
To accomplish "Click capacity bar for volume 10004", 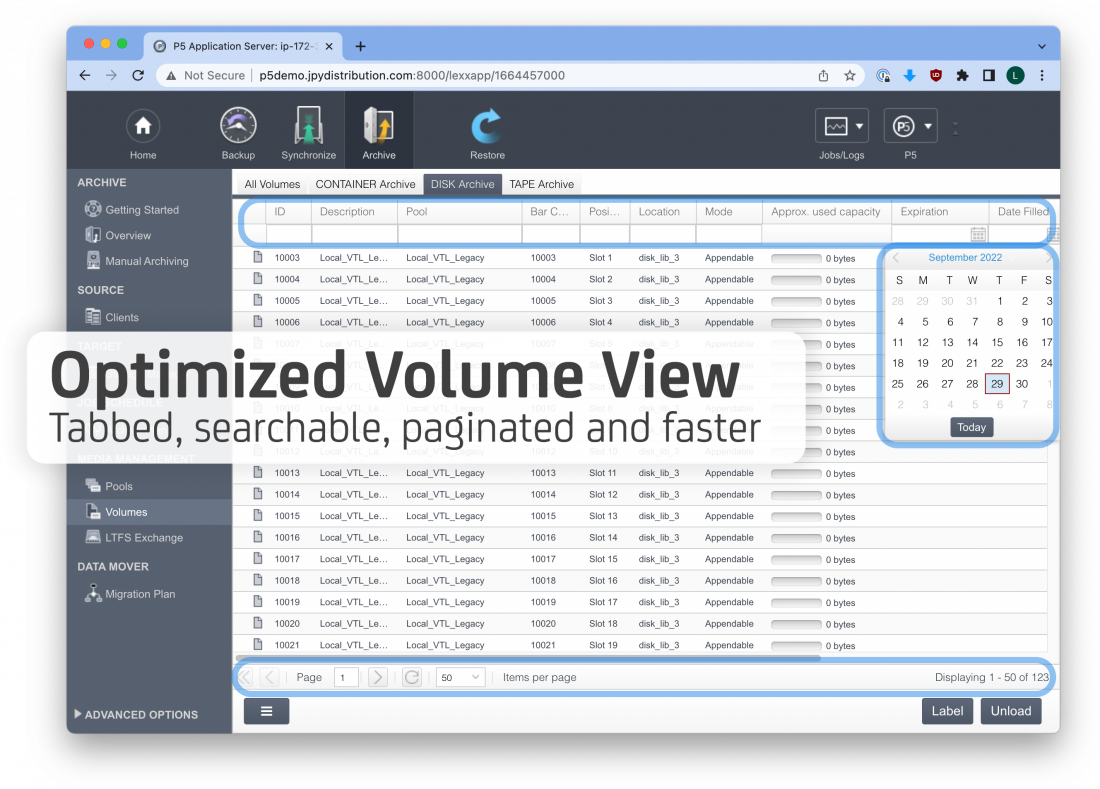I will point(796,280).
